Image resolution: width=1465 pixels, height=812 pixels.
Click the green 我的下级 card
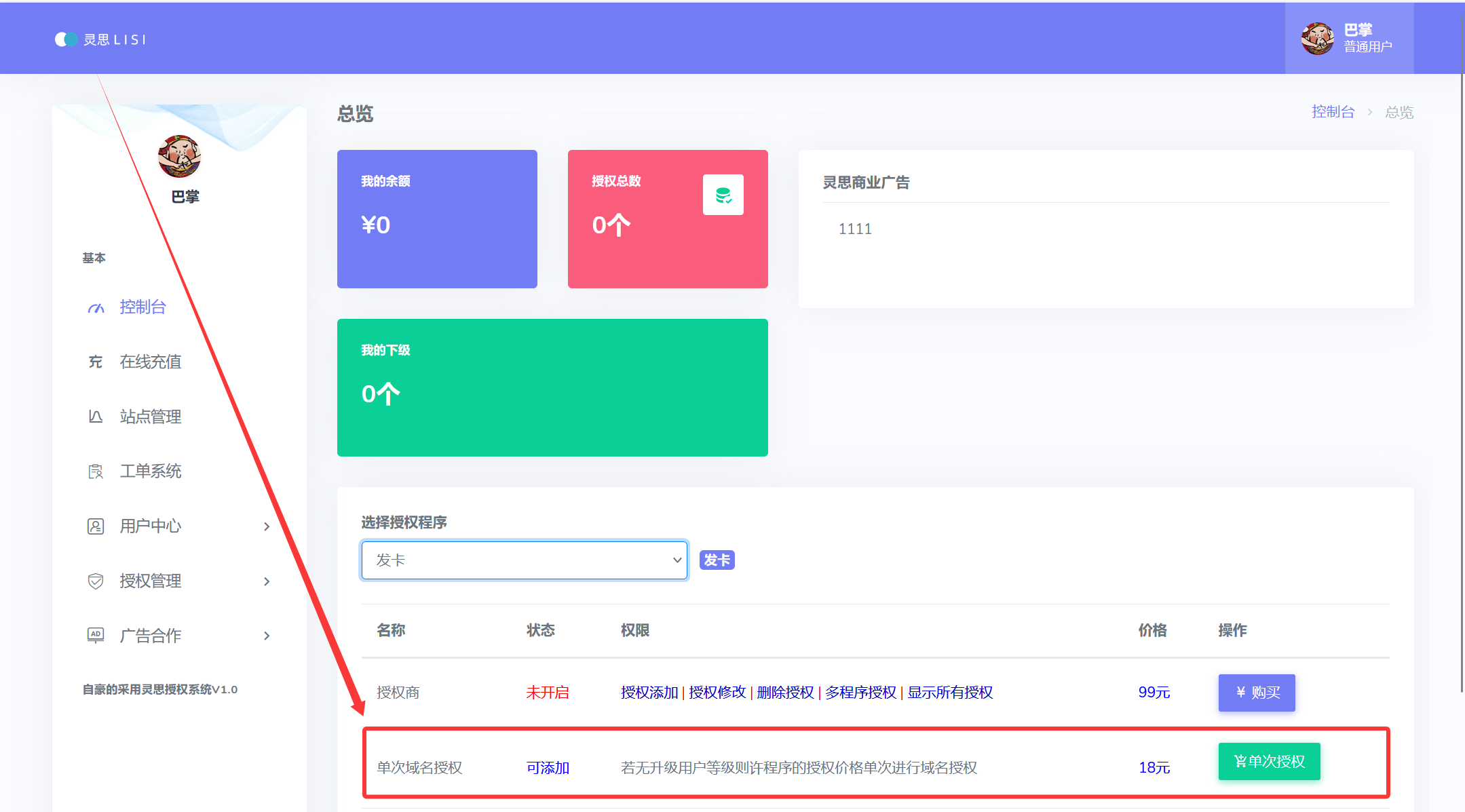(552, 387)
